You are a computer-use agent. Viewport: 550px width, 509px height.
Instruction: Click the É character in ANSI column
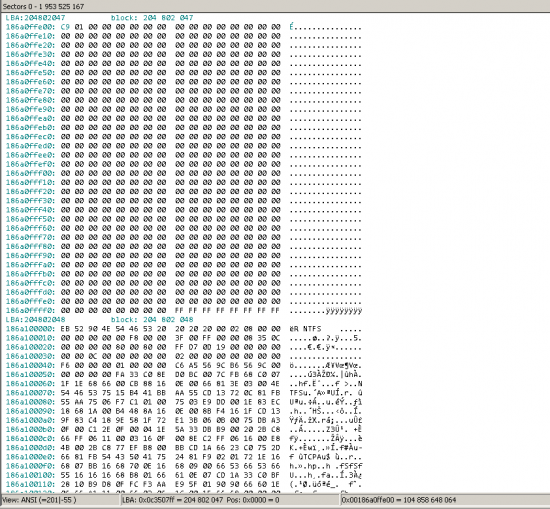pos(291,27)
